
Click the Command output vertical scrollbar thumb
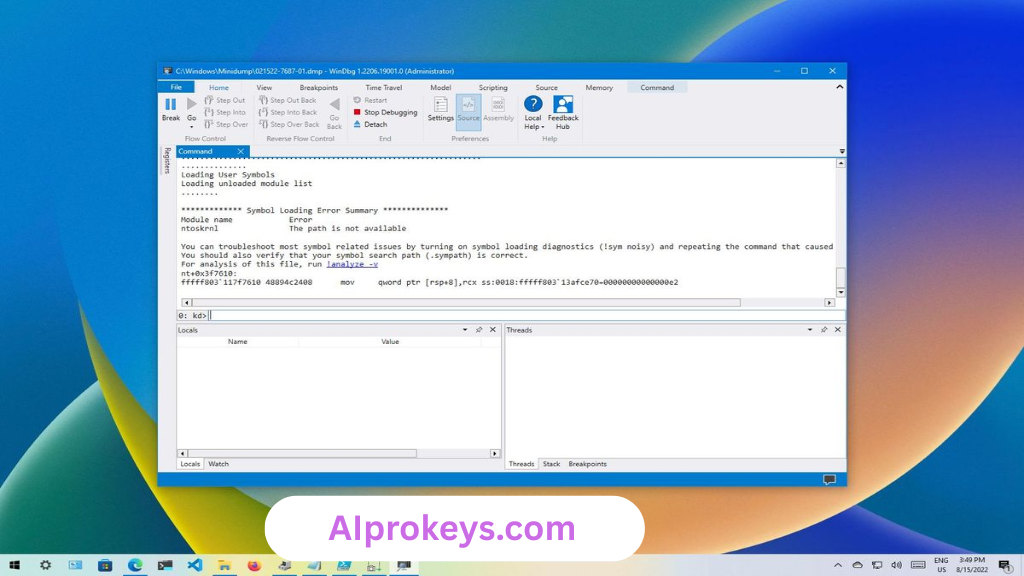coord(840,277)
